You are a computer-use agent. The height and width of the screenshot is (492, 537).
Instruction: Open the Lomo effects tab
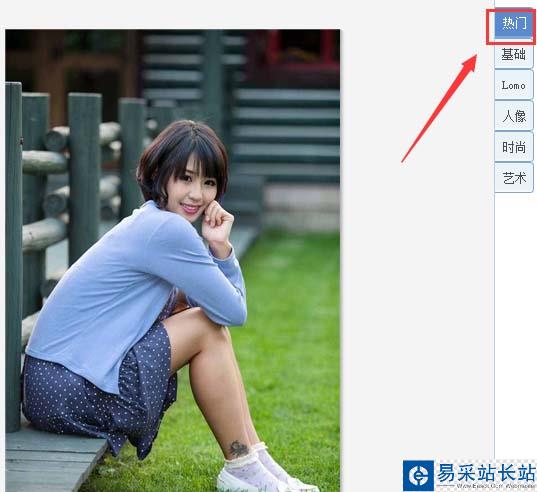[514, 85]
